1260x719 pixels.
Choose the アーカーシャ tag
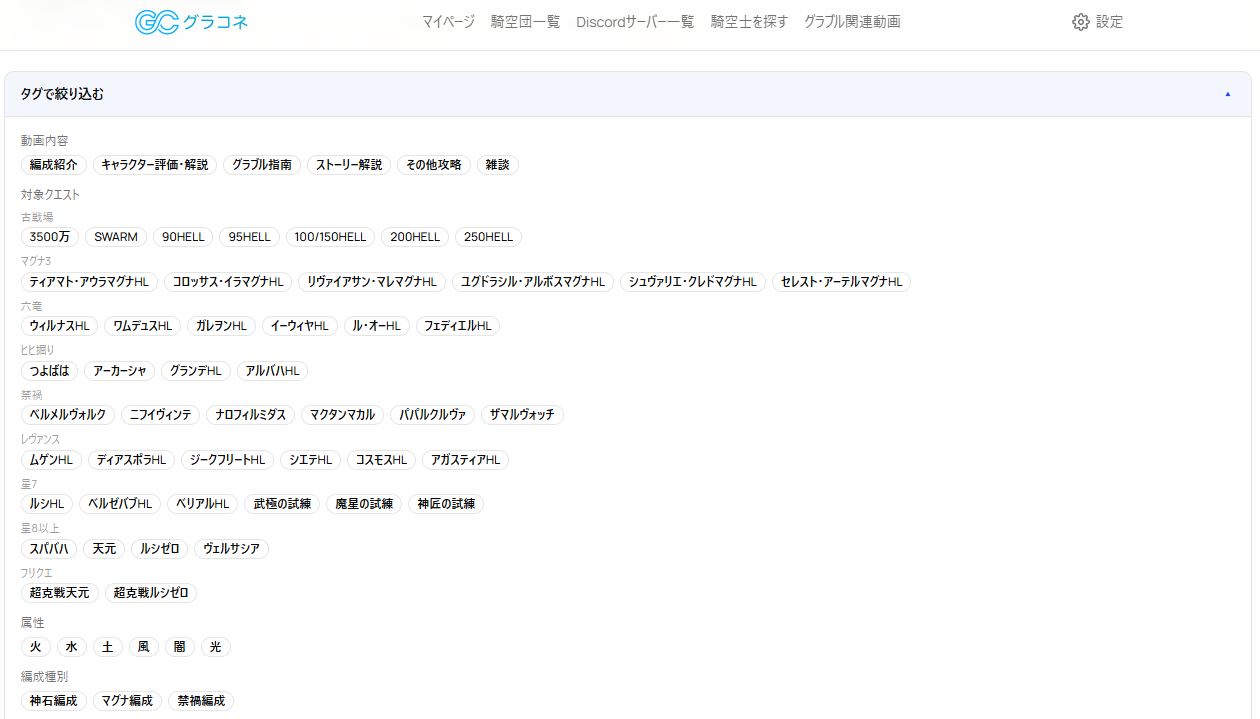point(120,371)
